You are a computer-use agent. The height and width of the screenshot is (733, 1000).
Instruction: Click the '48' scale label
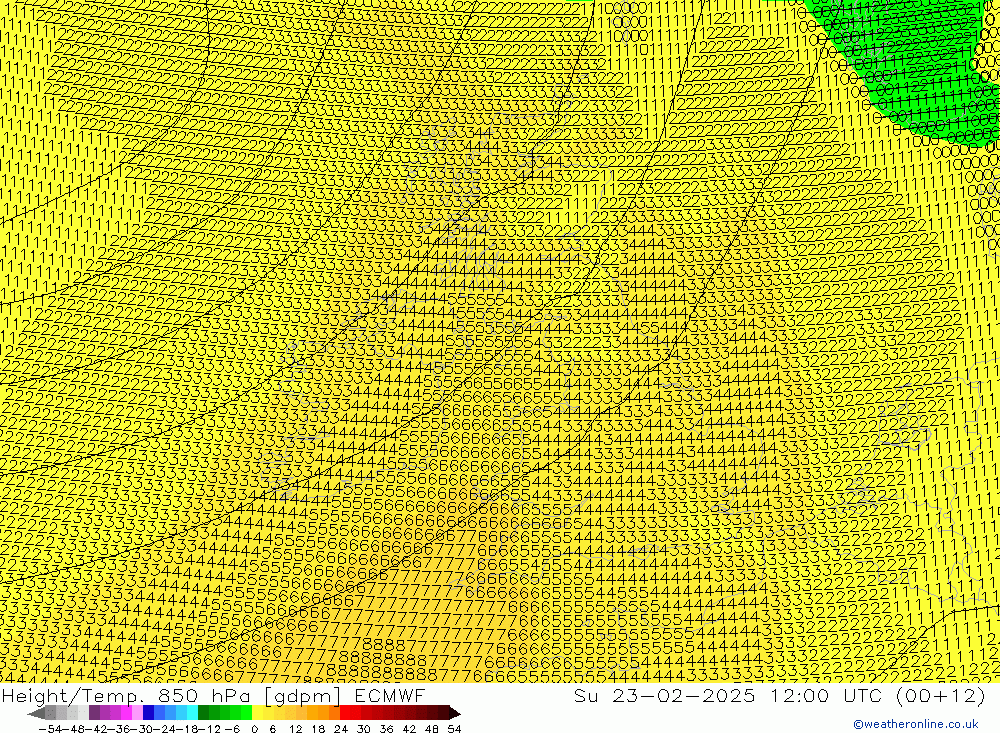(432, 729)
